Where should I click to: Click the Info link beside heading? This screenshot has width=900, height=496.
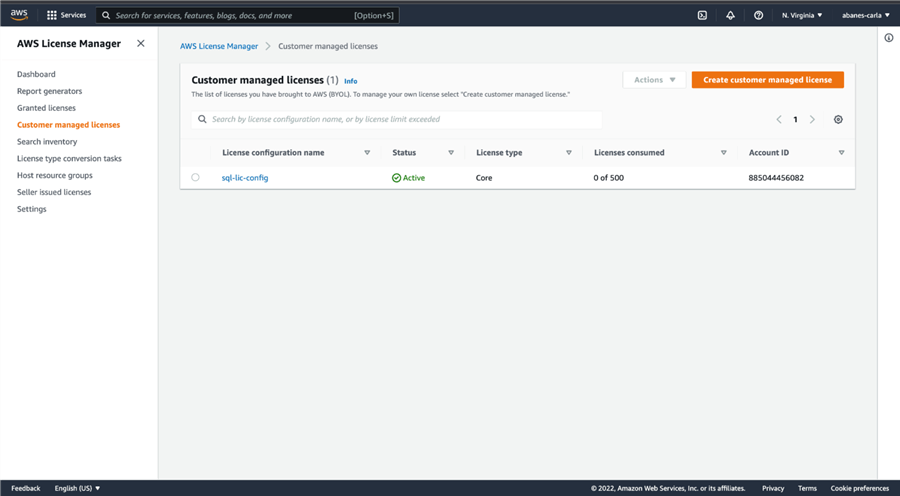(x=350, y=81)
